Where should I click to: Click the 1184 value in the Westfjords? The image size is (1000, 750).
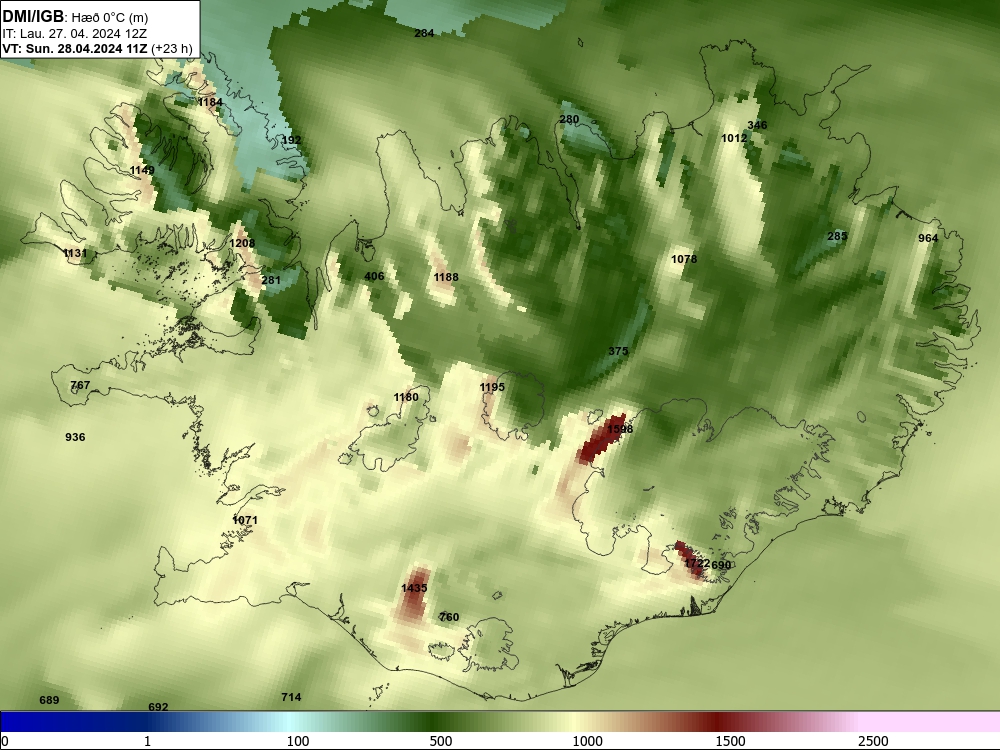pos(210,102)
